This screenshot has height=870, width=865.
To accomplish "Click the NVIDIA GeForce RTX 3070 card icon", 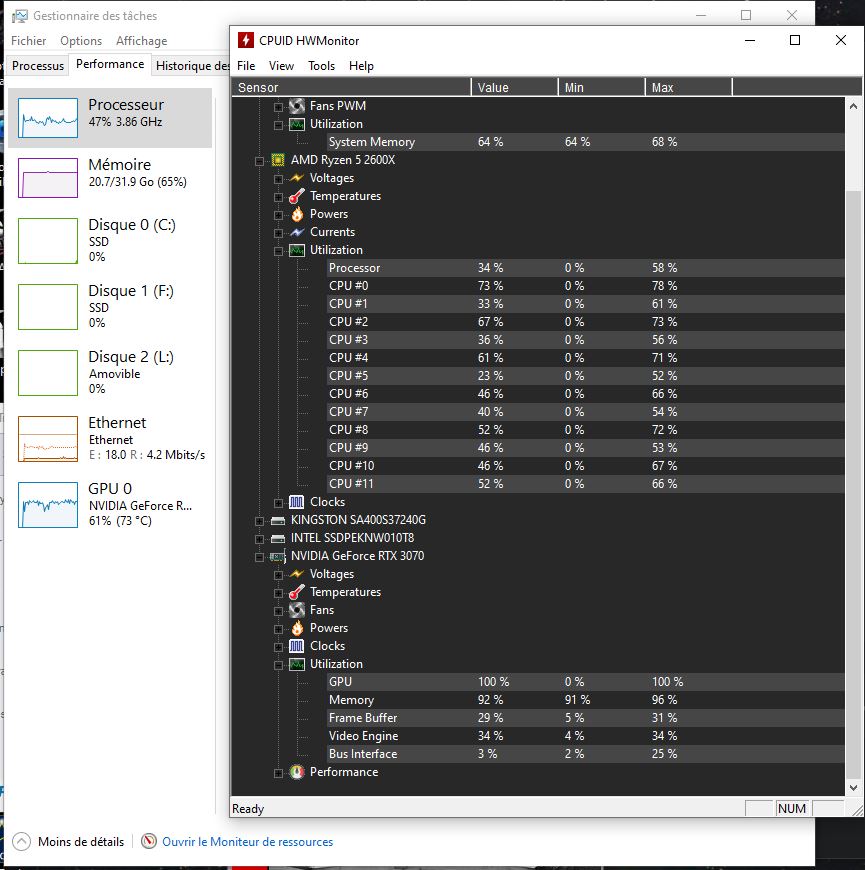I will pos(278,556).
